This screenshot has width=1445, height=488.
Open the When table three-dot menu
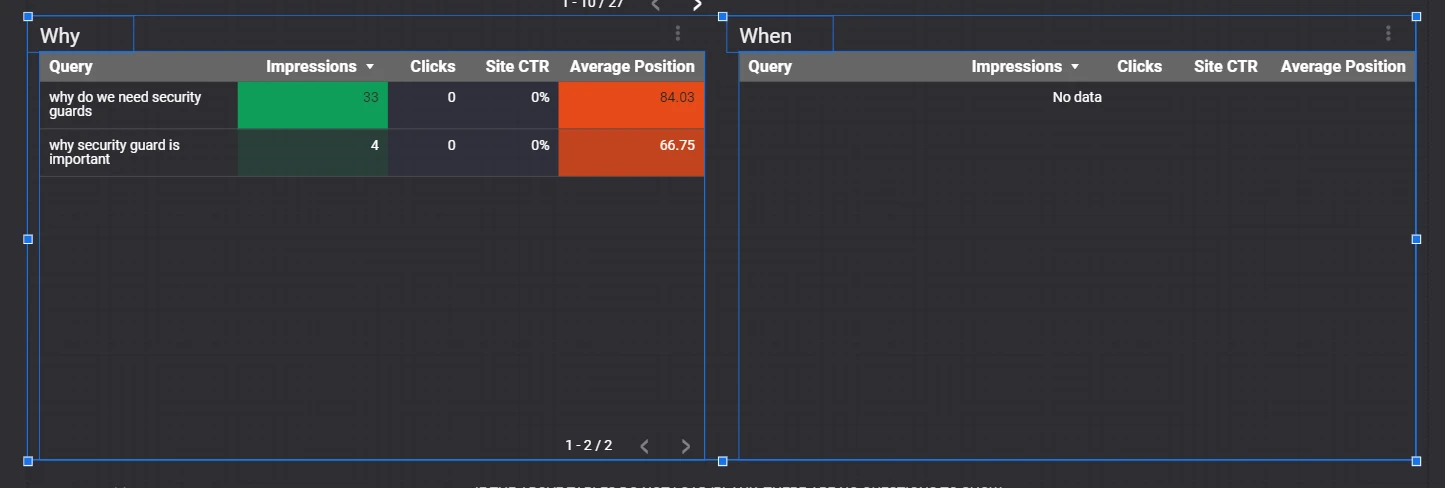tap(1388, 33)
